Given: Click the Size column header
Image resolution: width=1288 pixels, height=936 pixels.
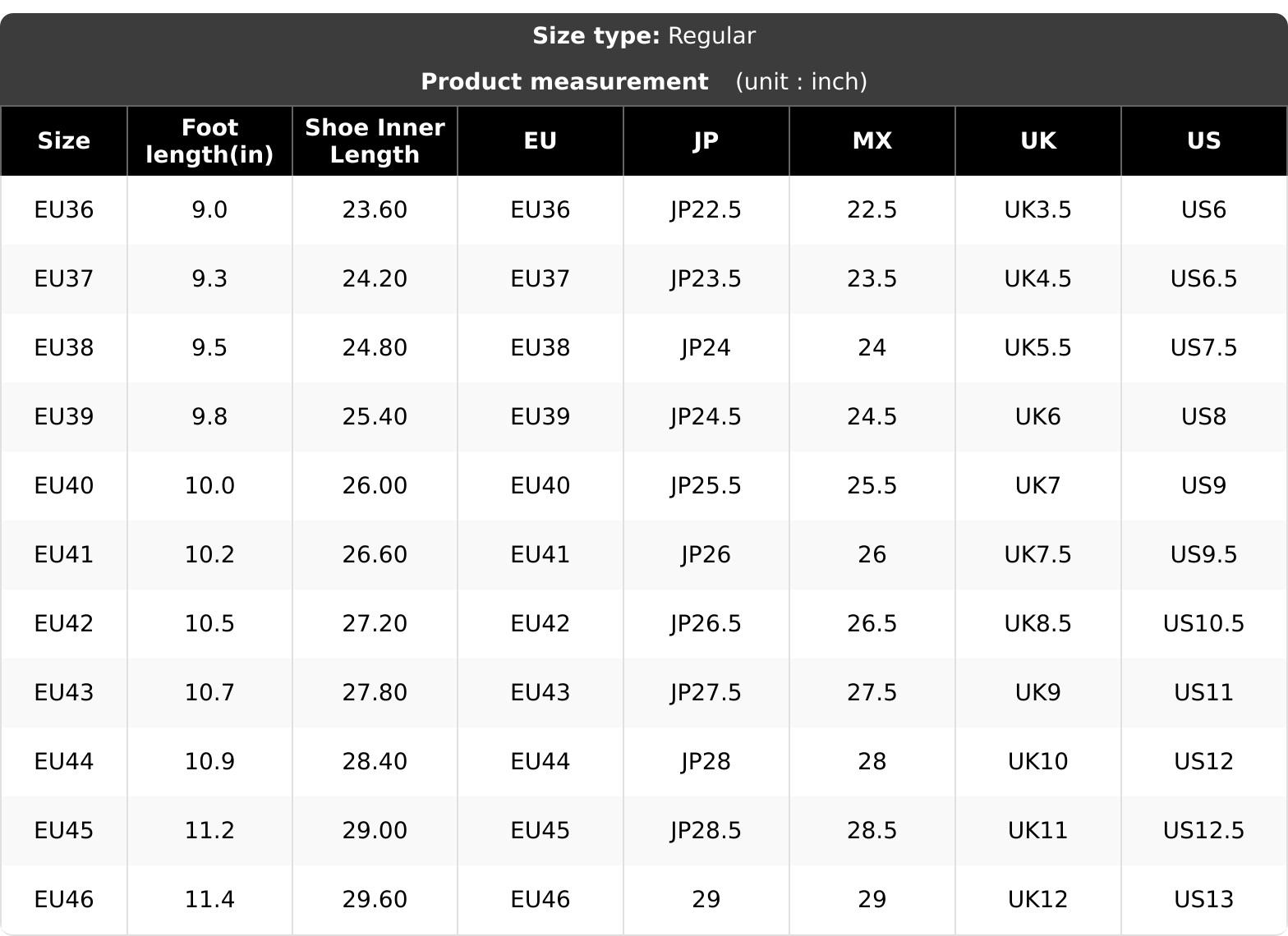Looking at the screenshot, I should [64, 140].
